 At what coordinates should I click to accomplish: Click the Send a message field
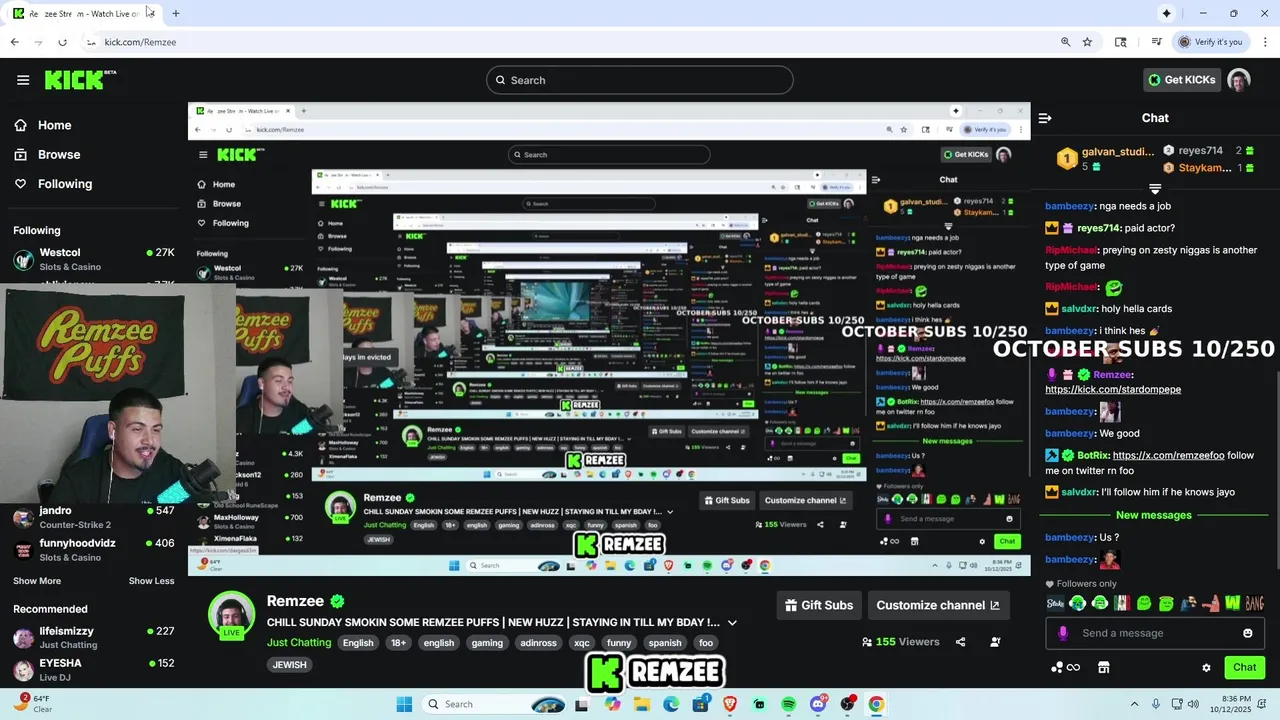click(x=1155, y=633)
